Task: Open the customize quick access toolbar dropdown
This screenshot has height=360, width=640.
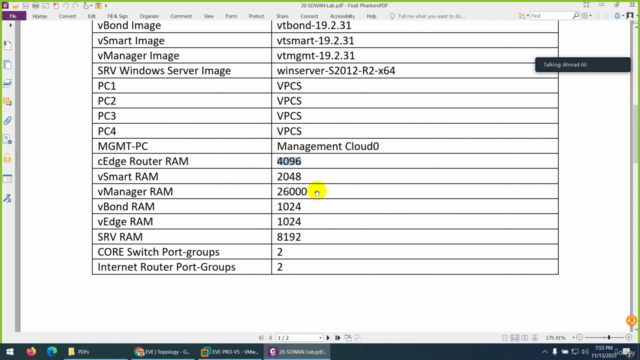Action: click(106, 6)
